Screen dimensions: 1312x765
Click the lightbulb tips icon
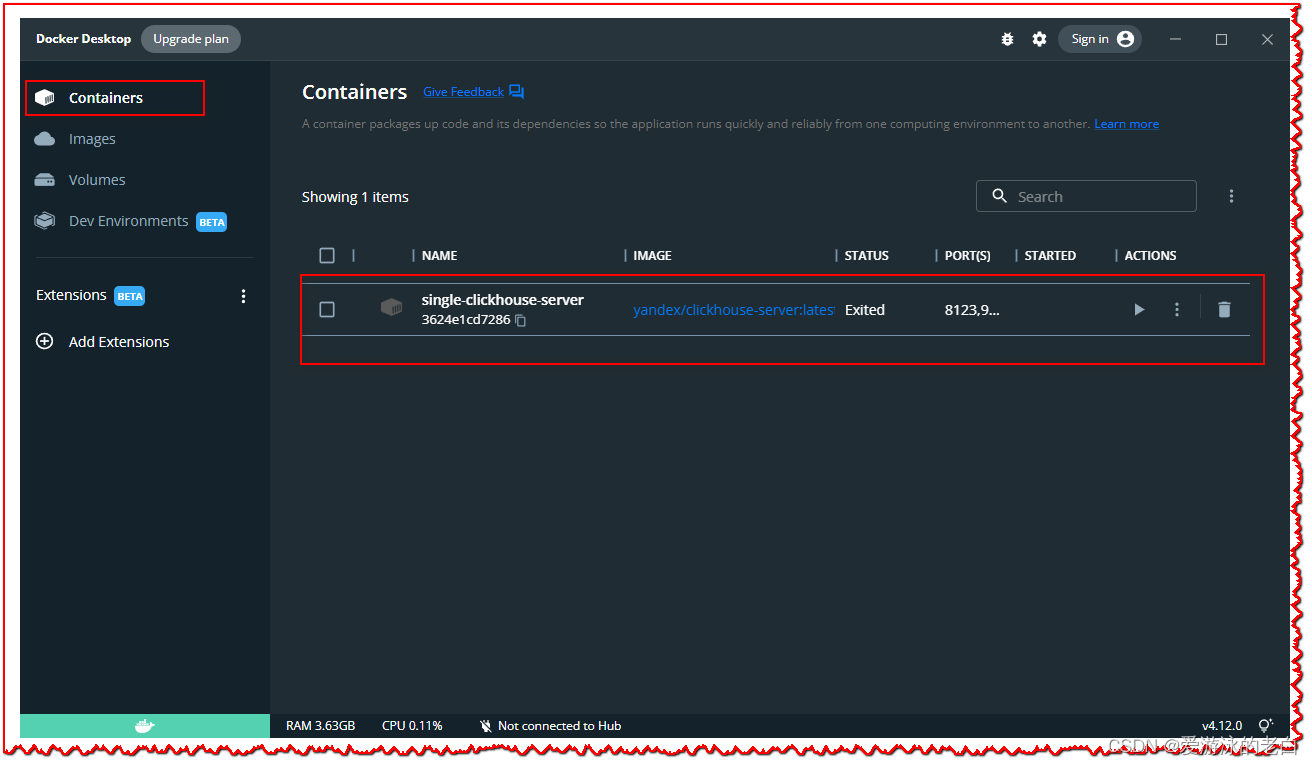click(x=1265, y=726)
